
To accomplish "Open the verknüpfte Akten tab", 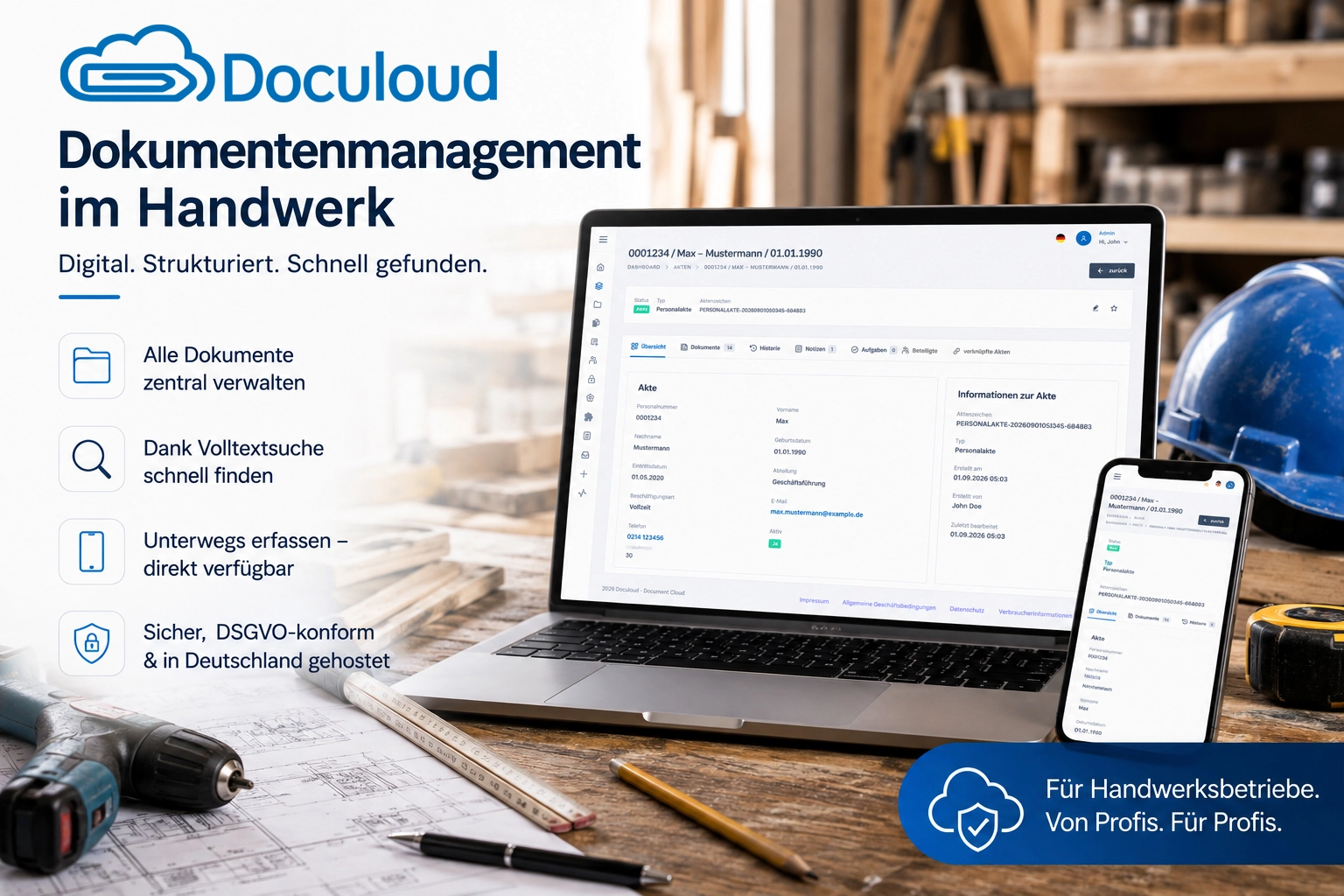I will pos(982,352).
